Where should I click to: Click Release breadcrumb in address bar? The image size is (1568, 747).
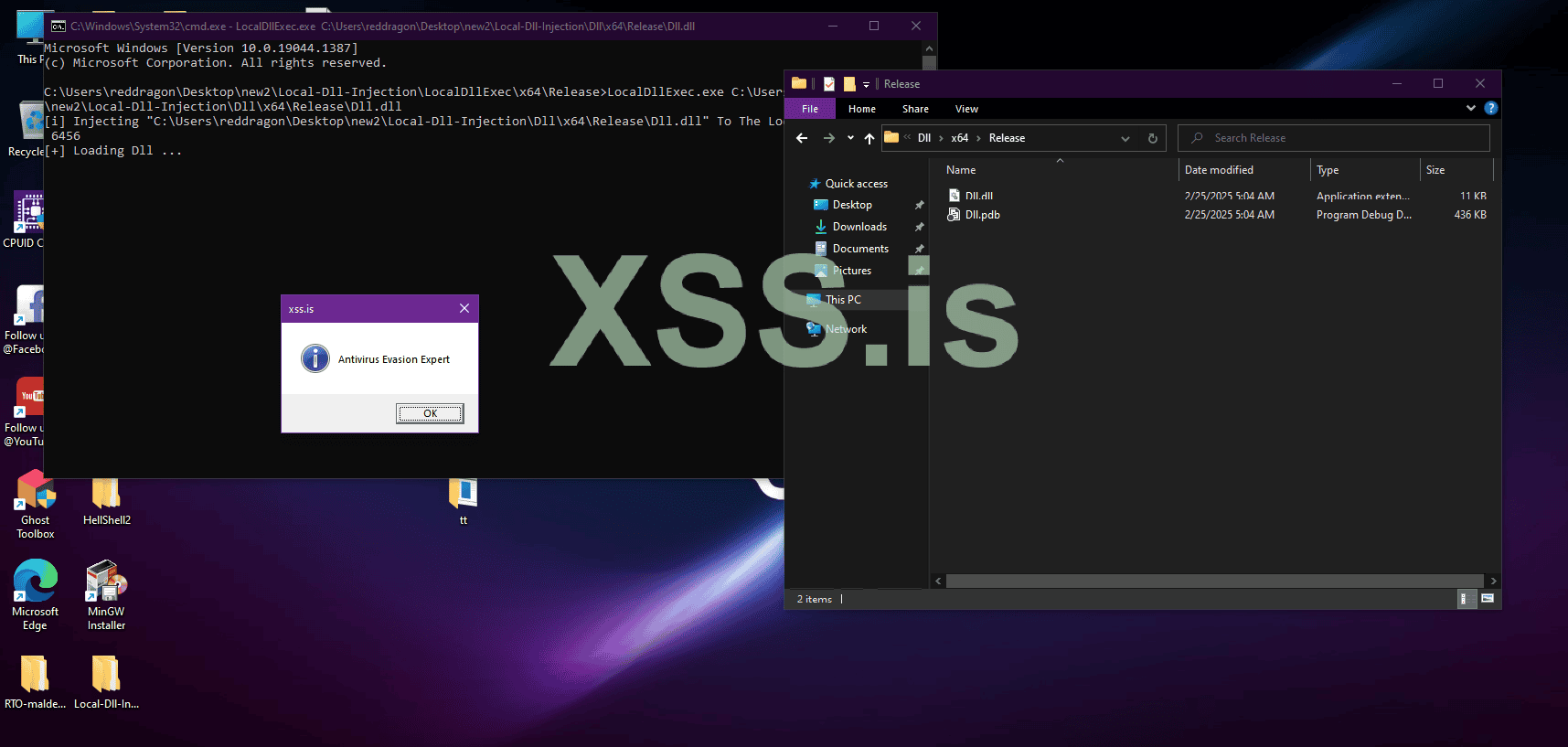click(1007, 138)
